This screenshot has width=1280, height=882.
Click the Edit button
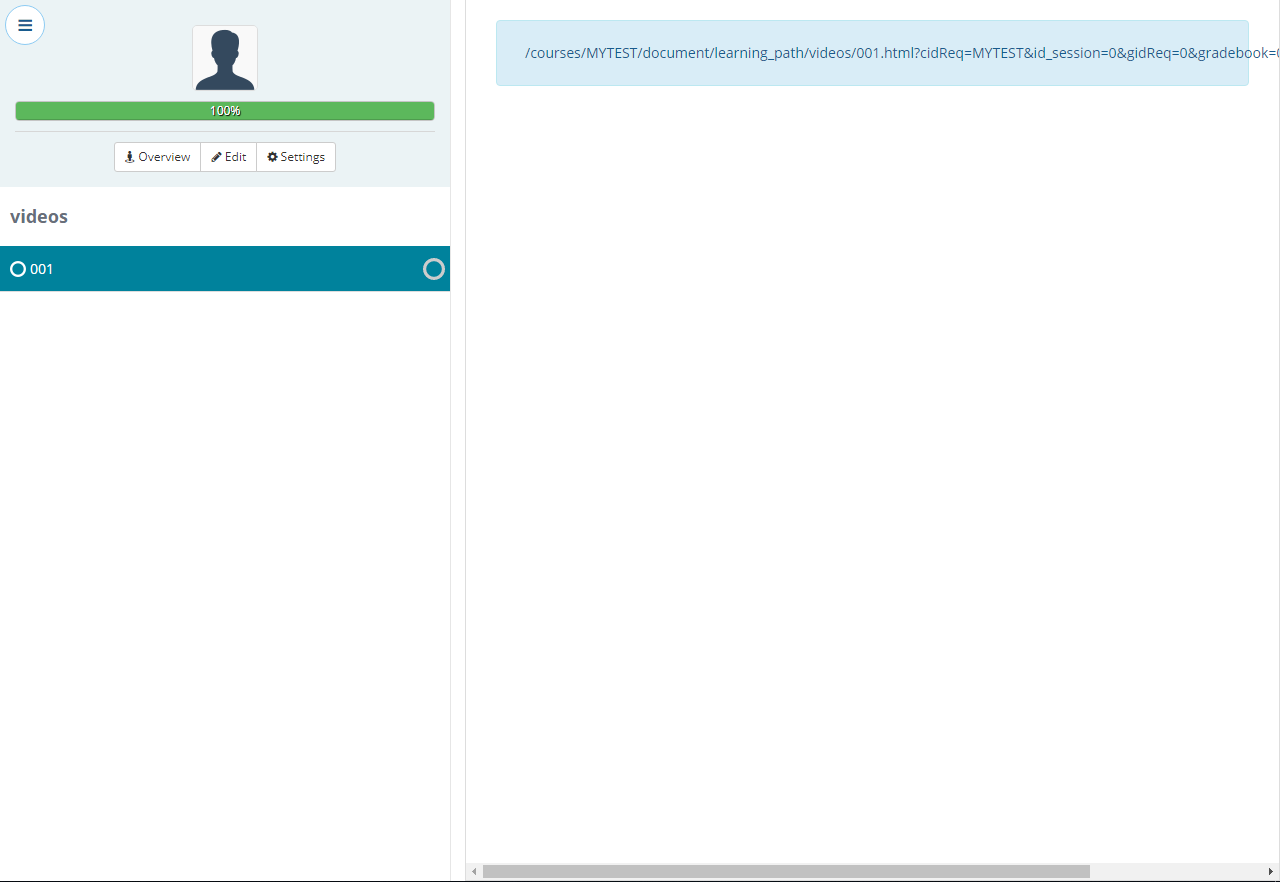click(x=228, y=156)
